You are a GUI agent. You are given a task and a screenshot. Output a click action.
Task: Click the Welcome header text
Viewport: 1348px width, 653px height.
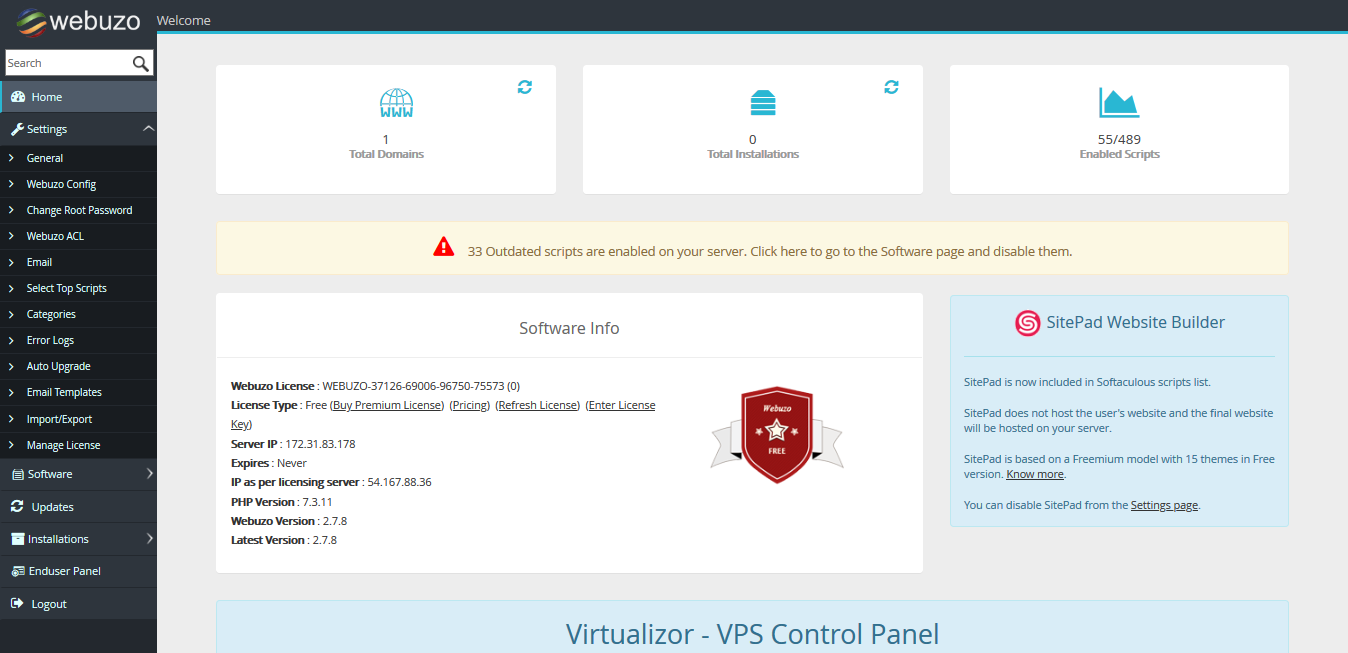click(184, 20)
